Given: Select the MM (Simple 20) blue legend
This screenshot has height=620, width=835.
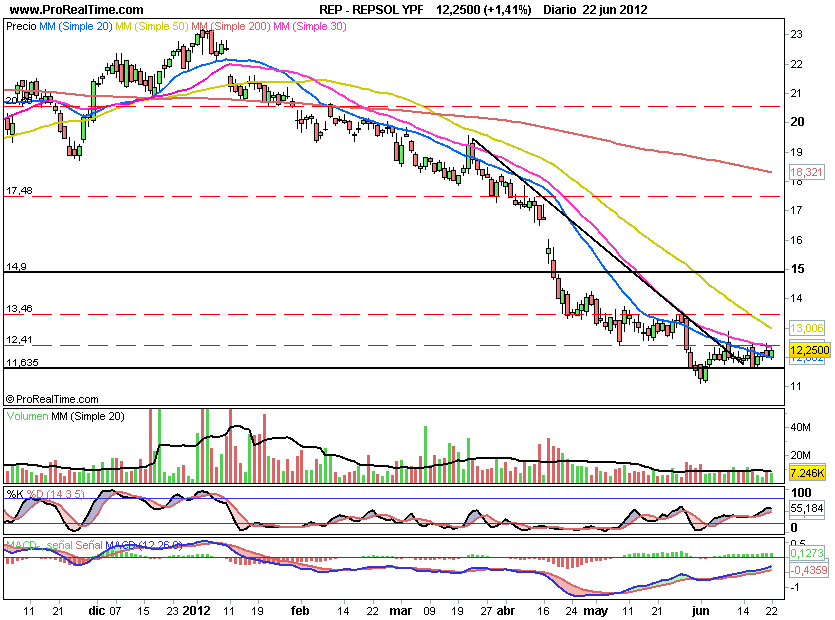Looking at the screenshot, I should tap(76, 26).
